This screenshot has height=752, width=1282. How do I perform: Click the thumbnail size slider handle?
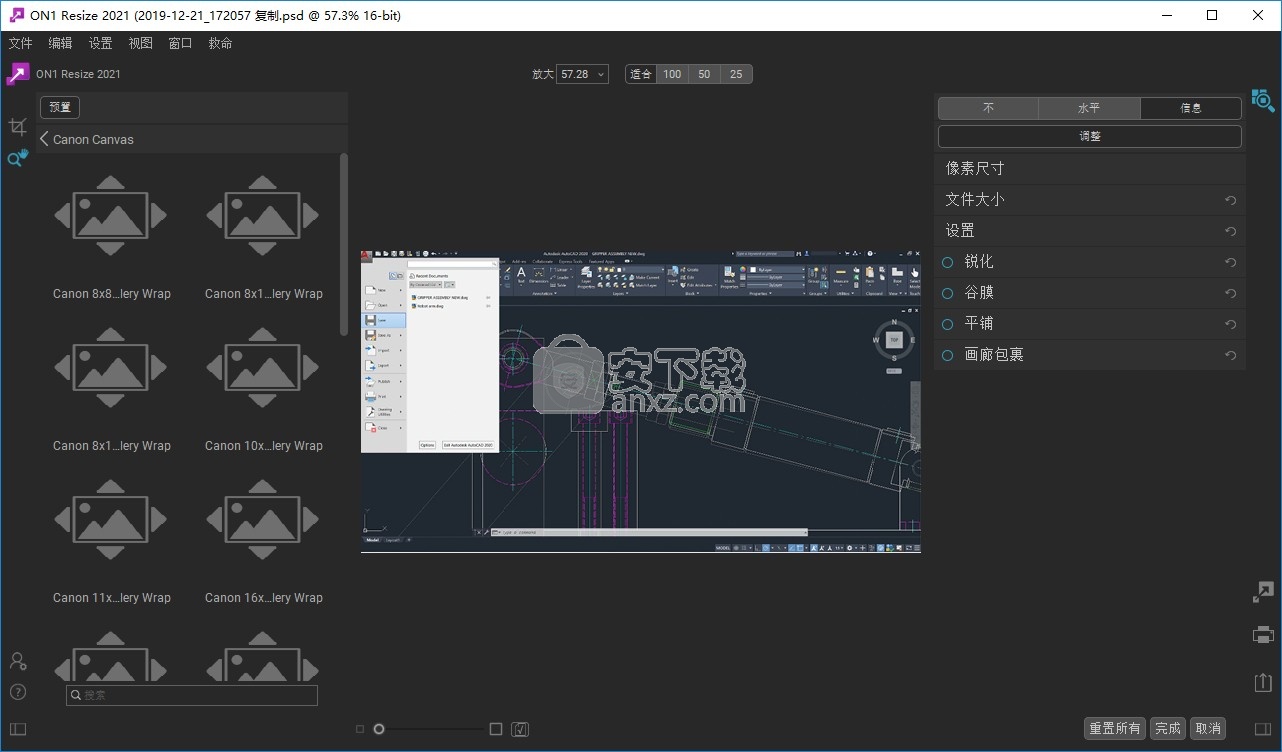379,729
